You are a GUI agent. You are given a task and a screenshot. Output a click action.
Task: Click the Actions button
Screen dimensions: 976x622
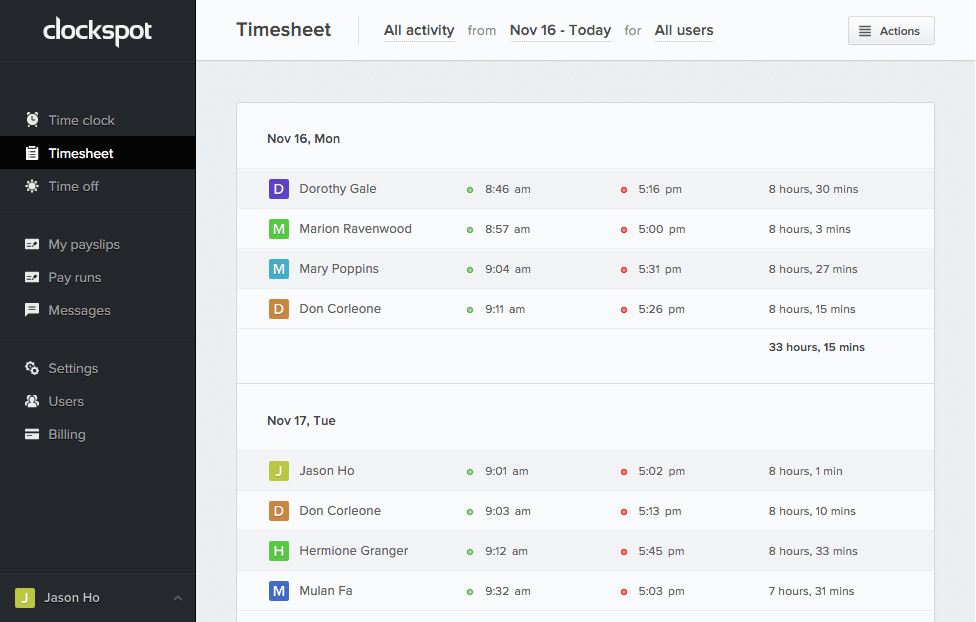[x=890, y=31]
